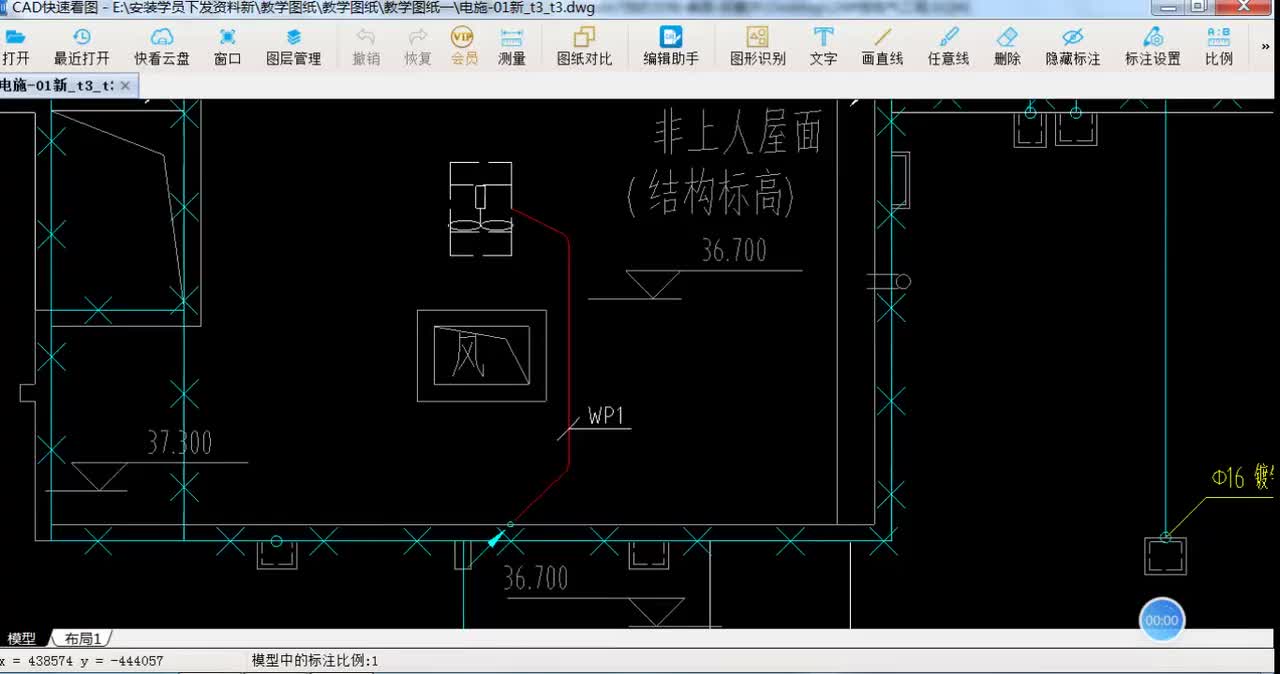Open 图纸对比 drawing compare tool
The height and width of the screenshot is (674, 1280).
pos(584,47)
